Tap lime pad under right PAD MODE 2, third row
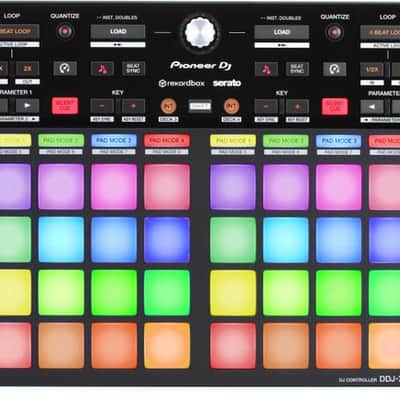 (286, 293)
